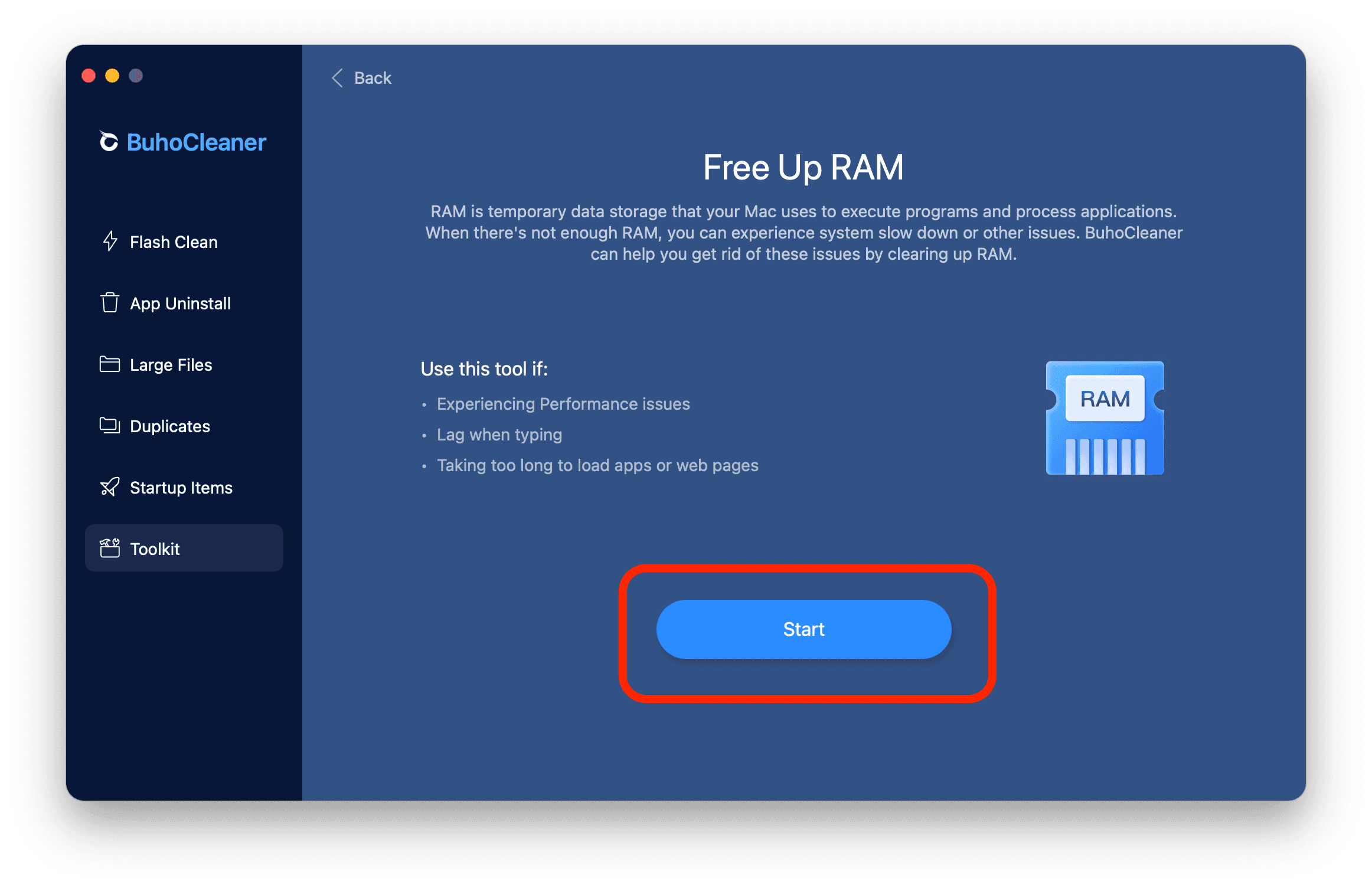
Task: Click the Back navigation label
Action: pyautogui.click(x=372, y=77)
